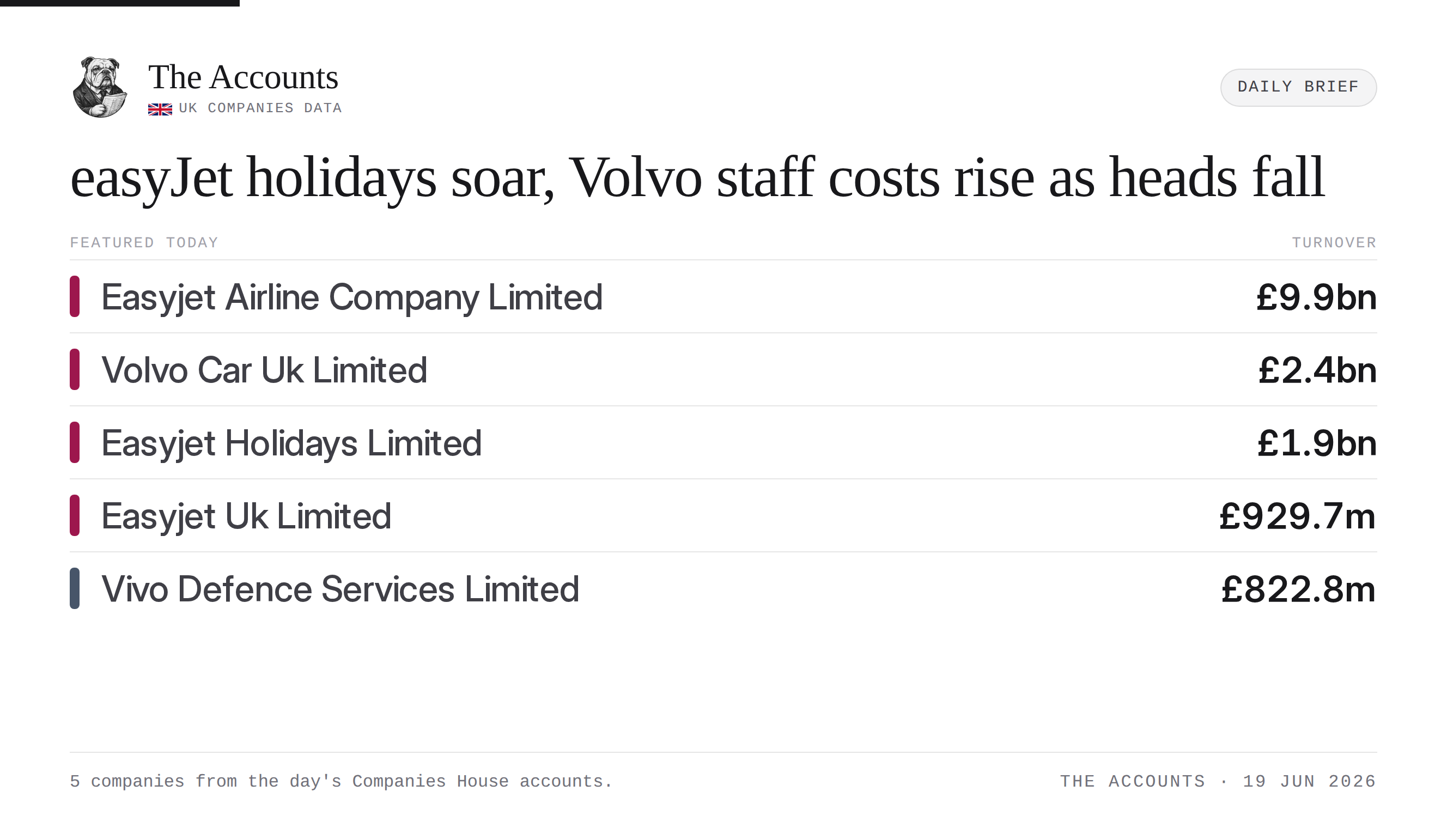Click the Turnover column header
1447x840 pixels.
tap(1334, 242)
